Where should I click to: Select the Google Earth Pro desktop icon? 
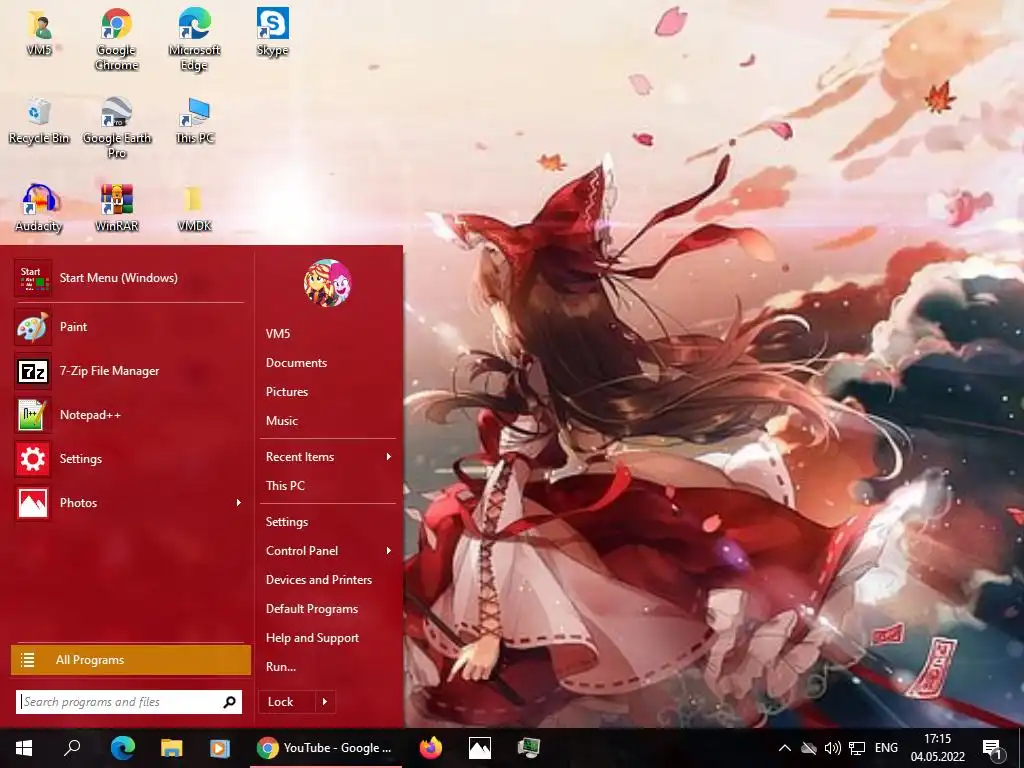click(116, 127)
